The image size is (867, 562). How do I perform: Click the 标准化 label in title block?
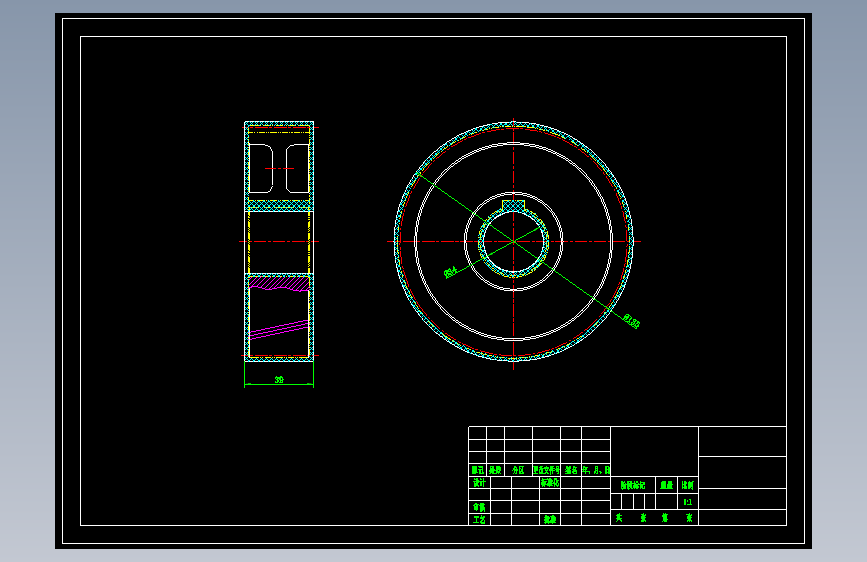[x=550, y=482]
